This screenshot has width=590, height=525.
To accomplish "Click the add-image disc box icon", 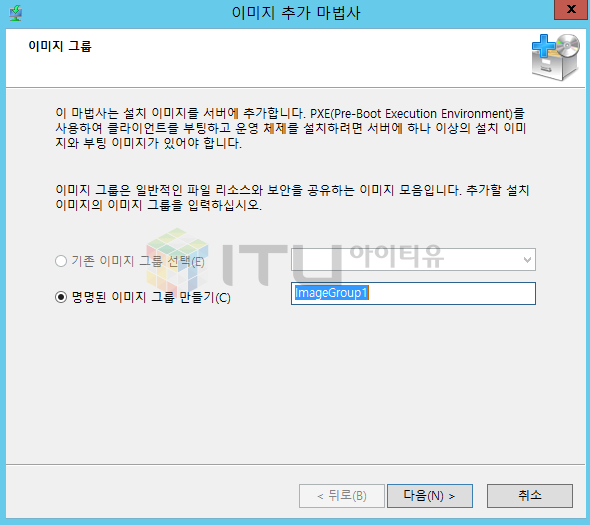I will click(x=555, y=57).
